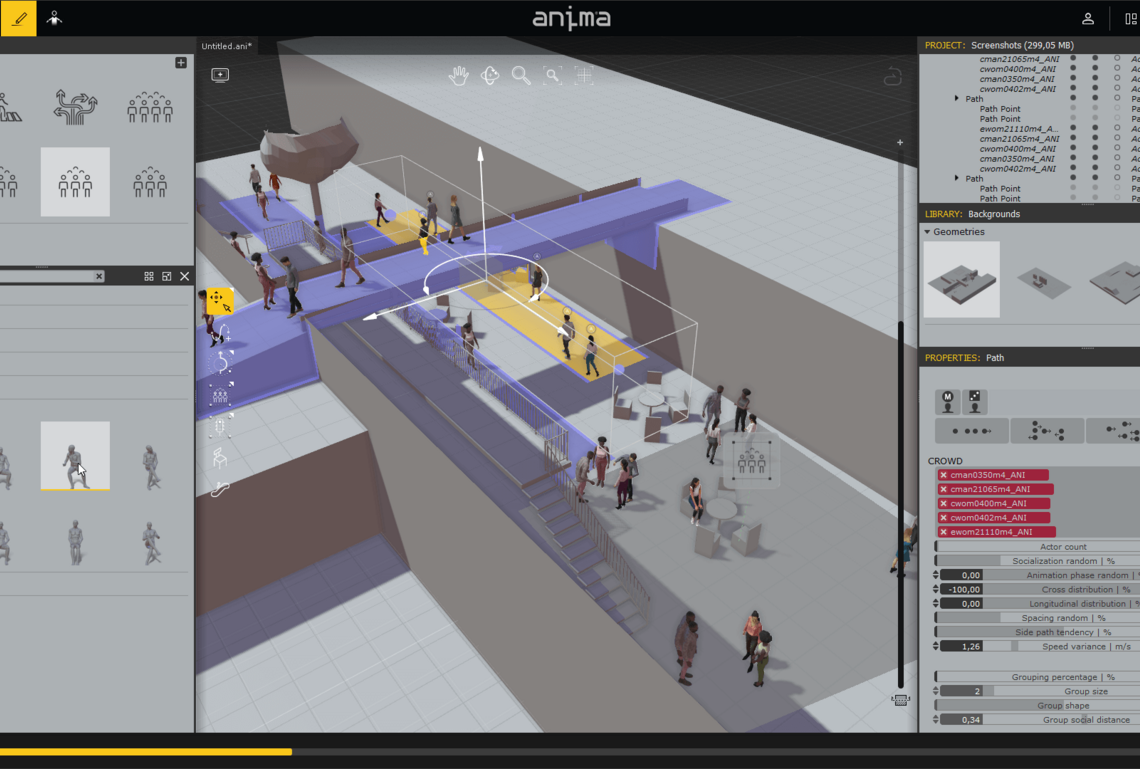Expand the first Path node in the Project tree
This screenshot has width=1140, height=769.
[x=957, y=99]
